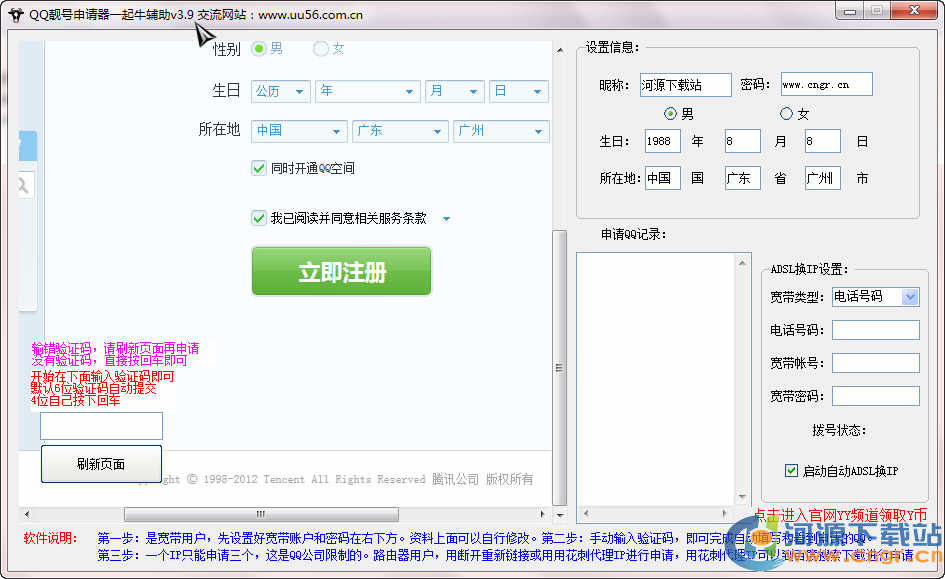Click the bull app icon in title bar

(x=14, y=14)
